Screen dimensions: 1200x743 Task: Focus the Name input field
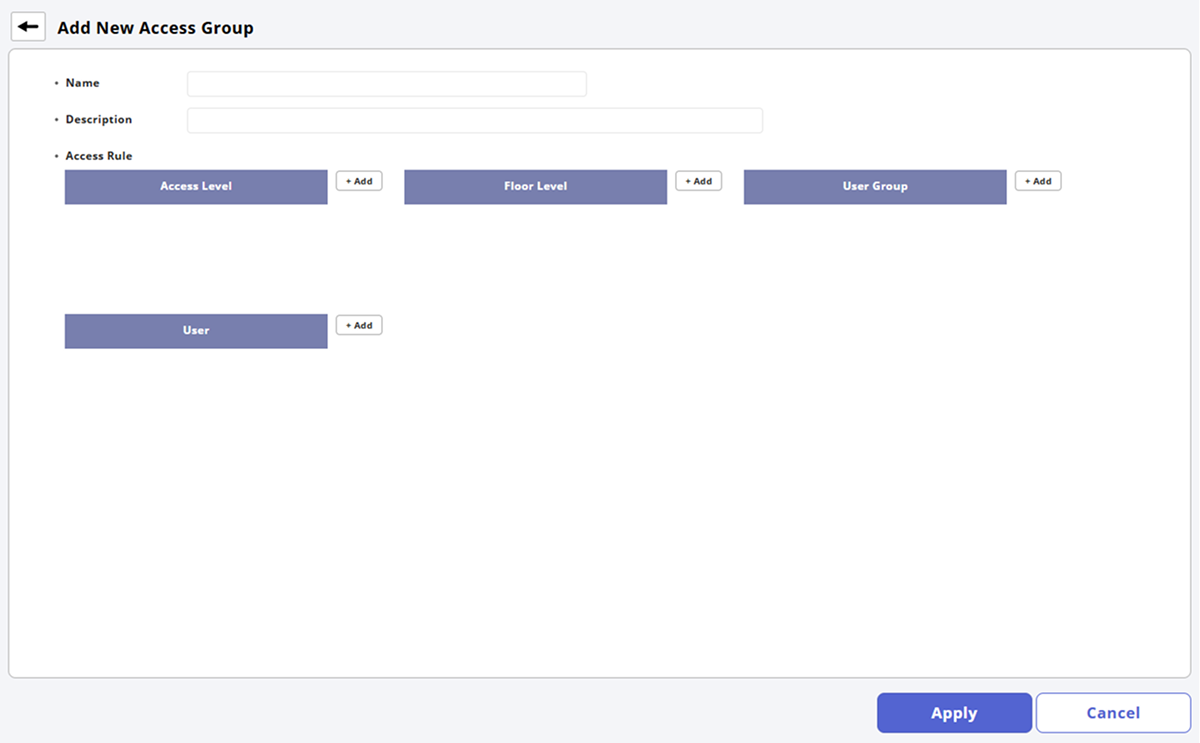pyautogui.click(x=386, y=84)
